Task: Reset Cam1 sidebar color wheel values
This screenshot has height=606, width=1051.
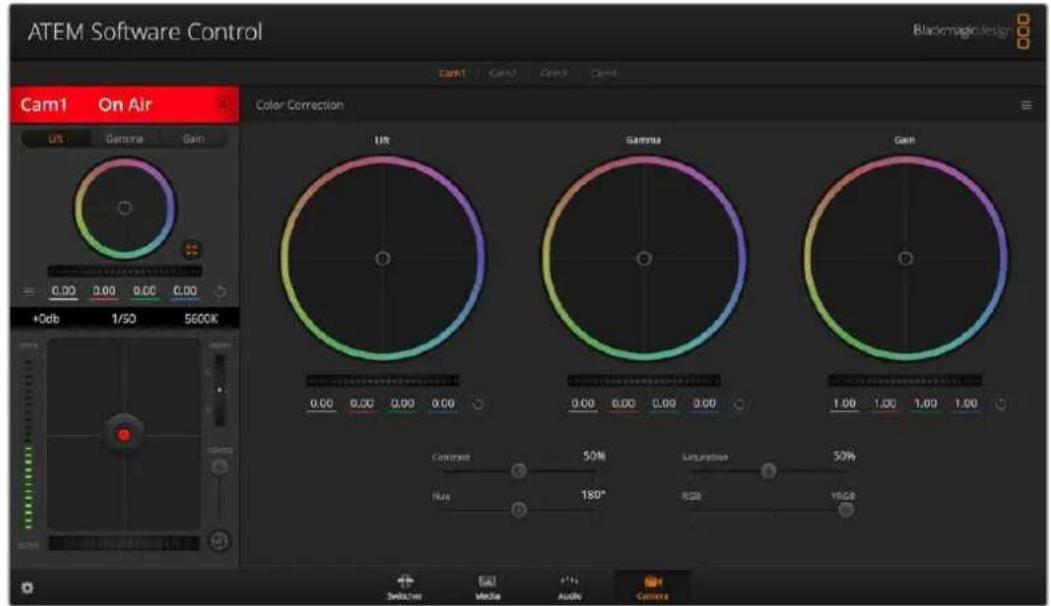Action: 220,292
